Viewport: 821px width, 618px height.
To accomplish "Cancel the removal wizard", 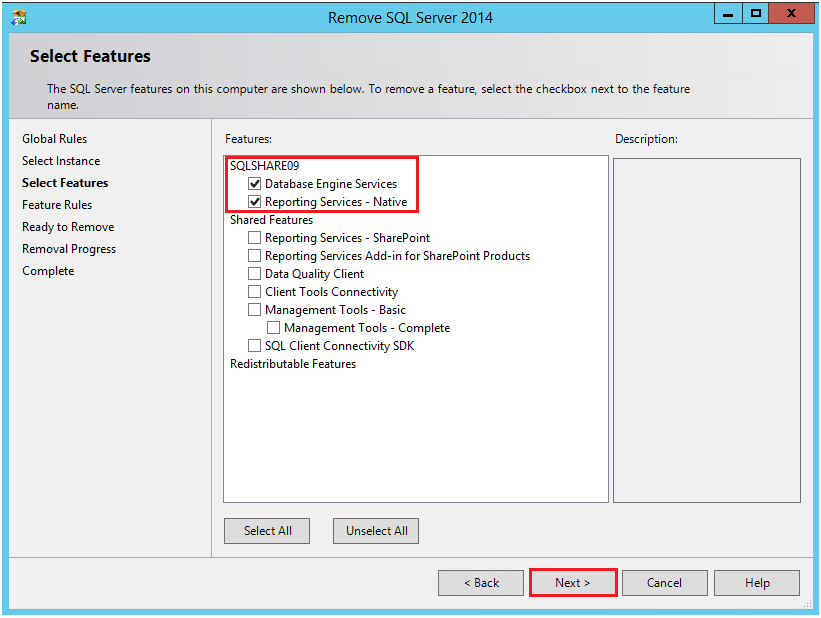I will [x=664, y=583].
